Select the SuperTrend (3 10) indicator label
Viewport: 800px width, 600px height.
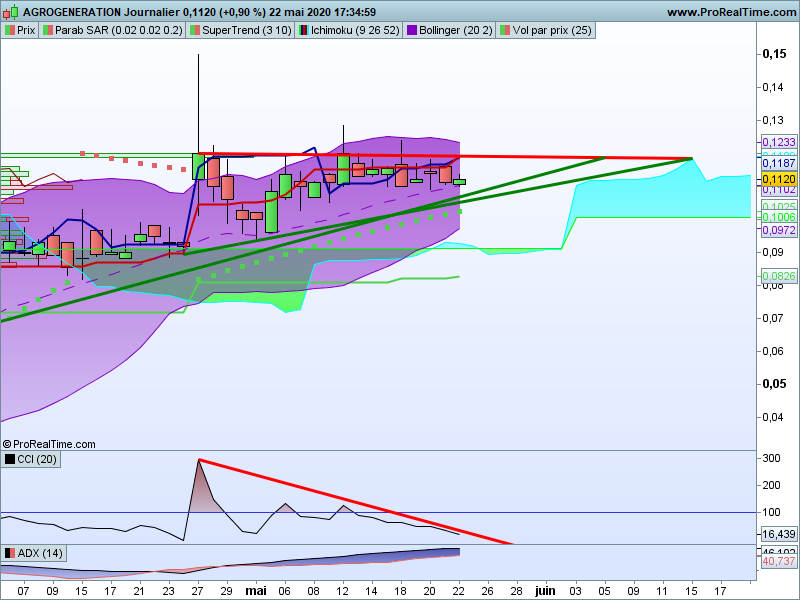(240, 30)
